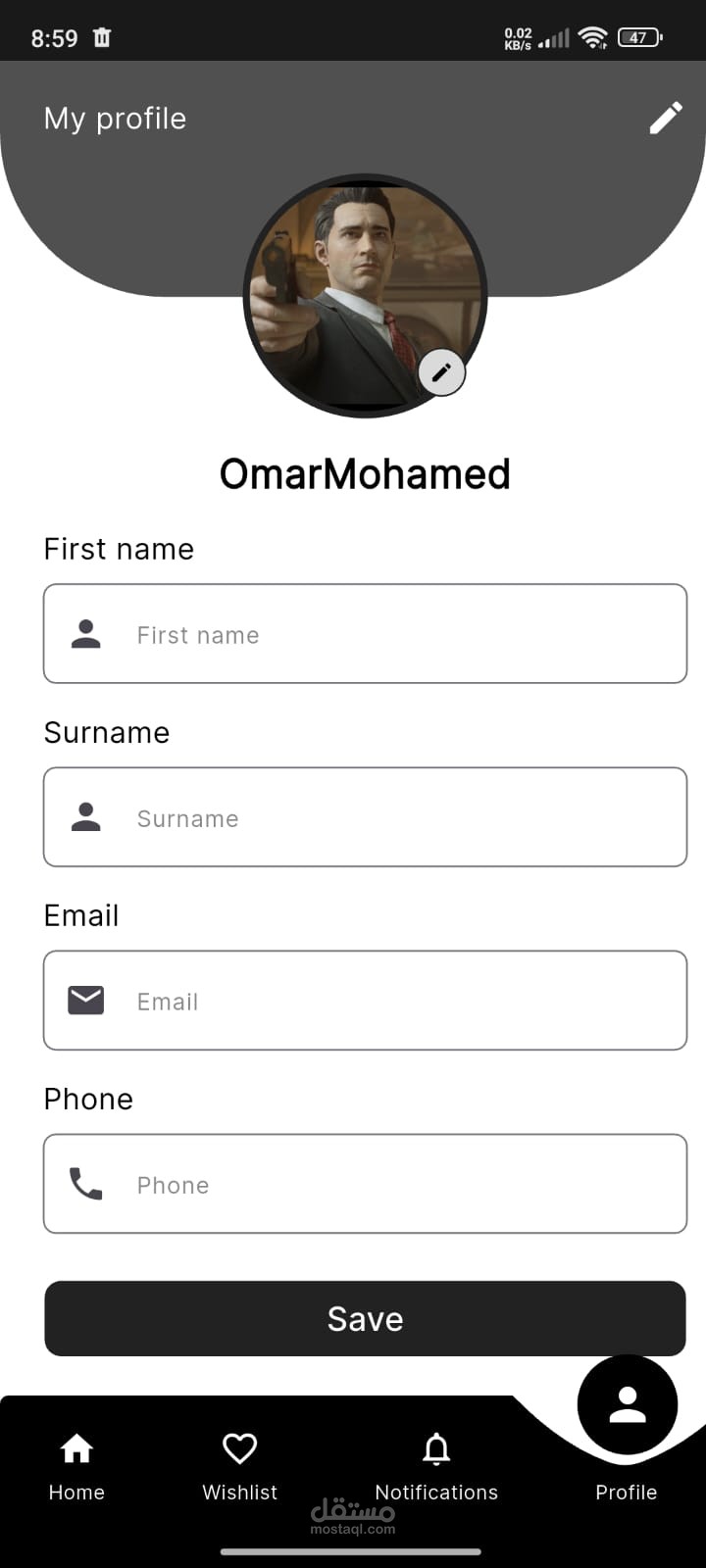Tap the pencil badge on profile photo
706x1568 pixels.
(441, 372)
